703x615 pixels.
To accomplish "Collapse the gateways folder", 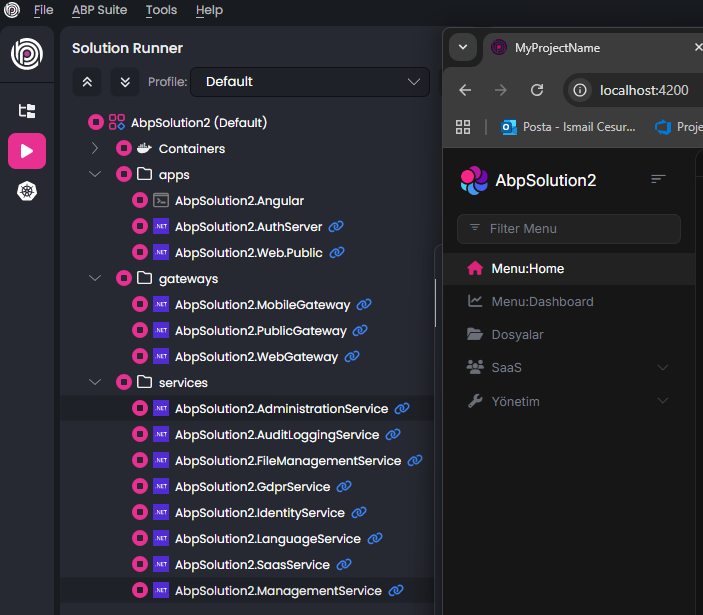I will [x=95, y=279].
